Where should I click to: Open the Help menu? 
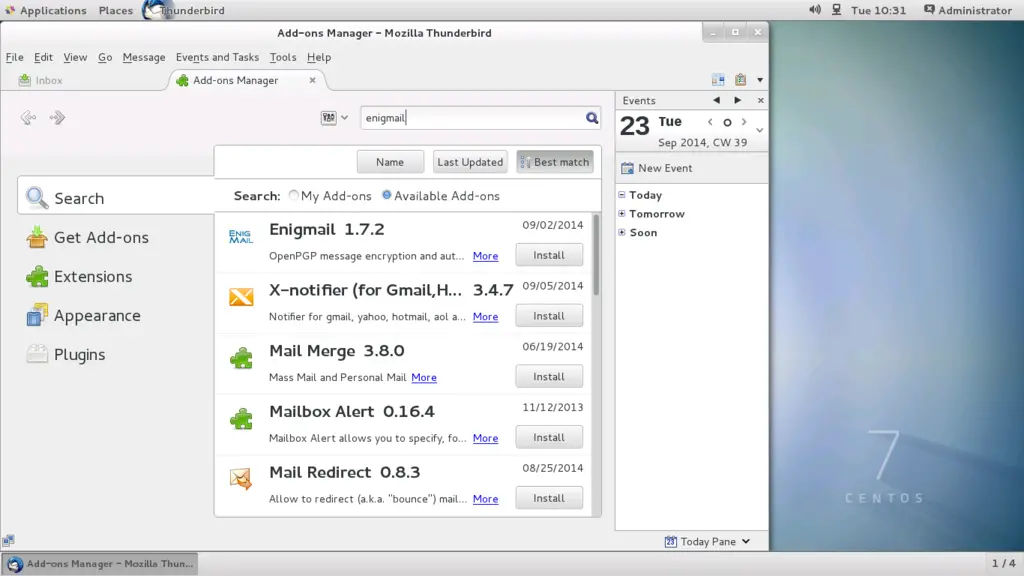pos(319,57)
